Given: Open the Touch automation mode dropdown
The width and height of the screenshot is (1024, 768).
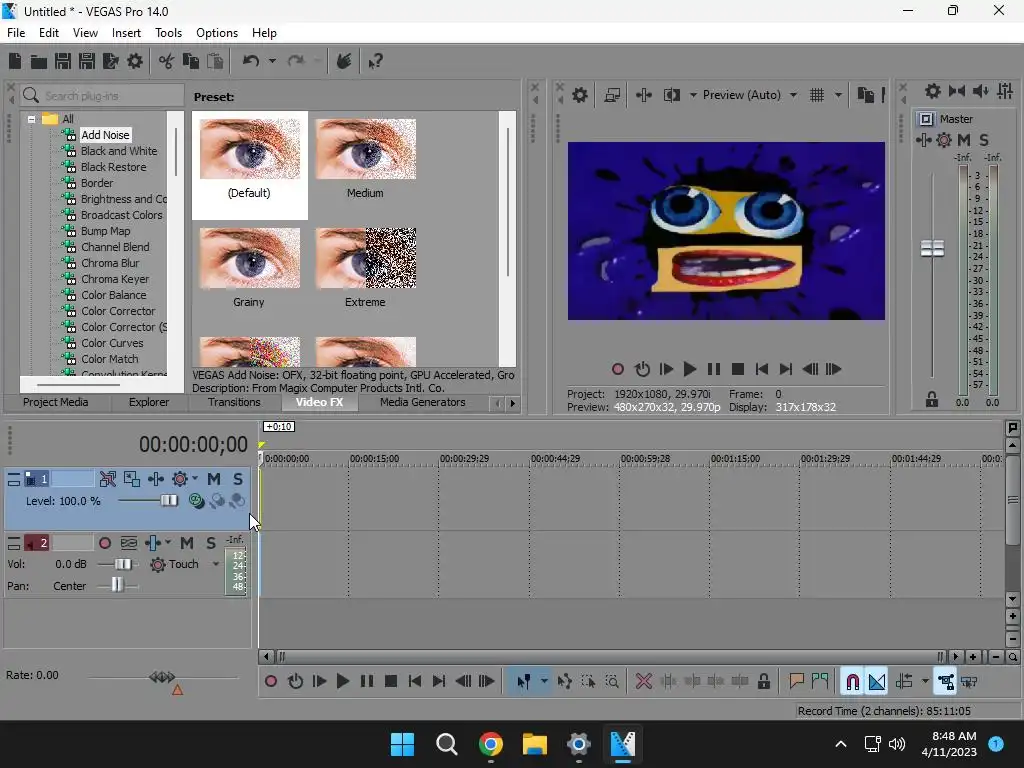Looking at the screenshot, I should (x=216, y=564).
